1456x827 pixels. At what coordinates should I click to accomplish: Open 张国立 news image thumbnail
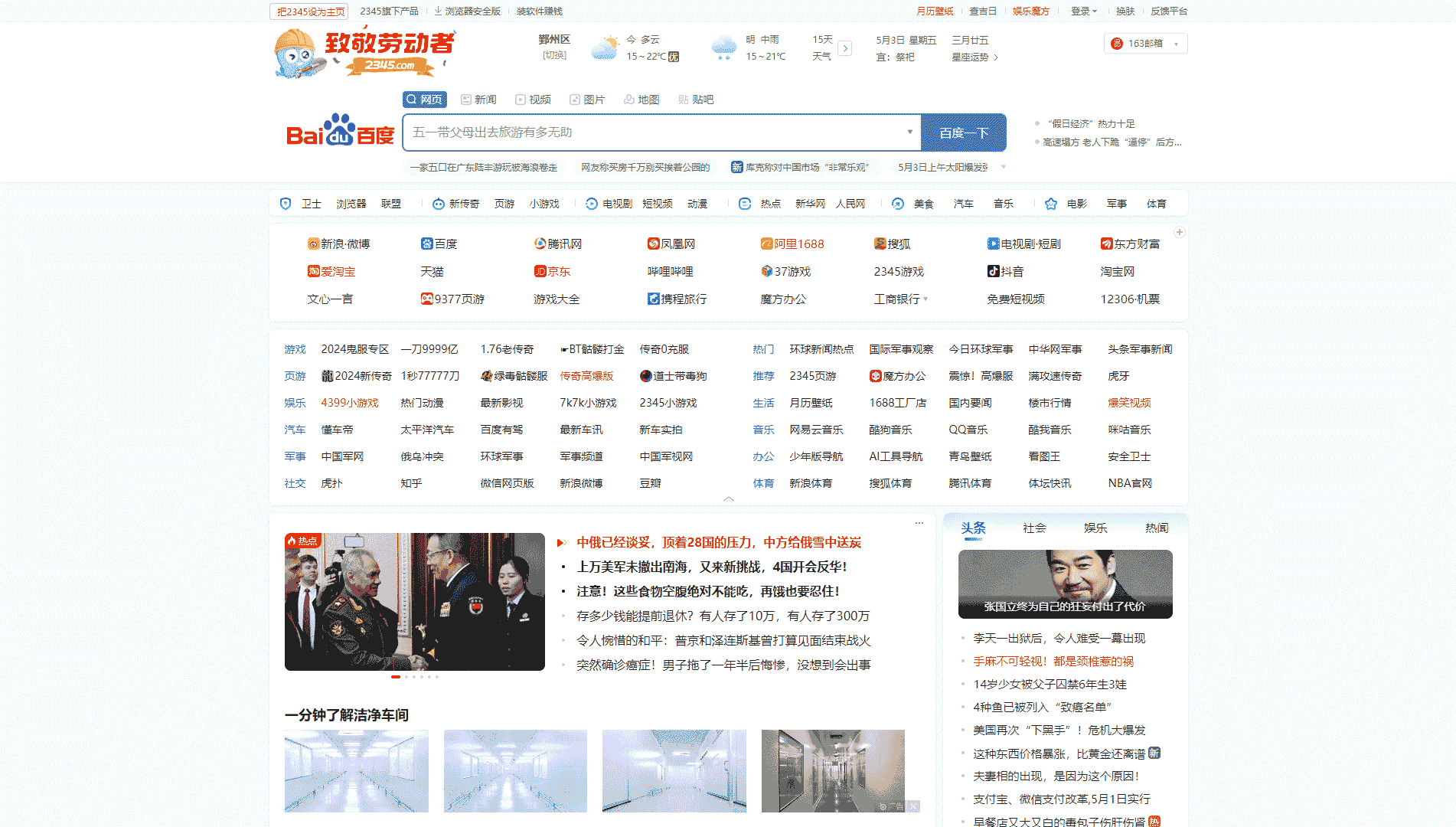[1065, 584]
